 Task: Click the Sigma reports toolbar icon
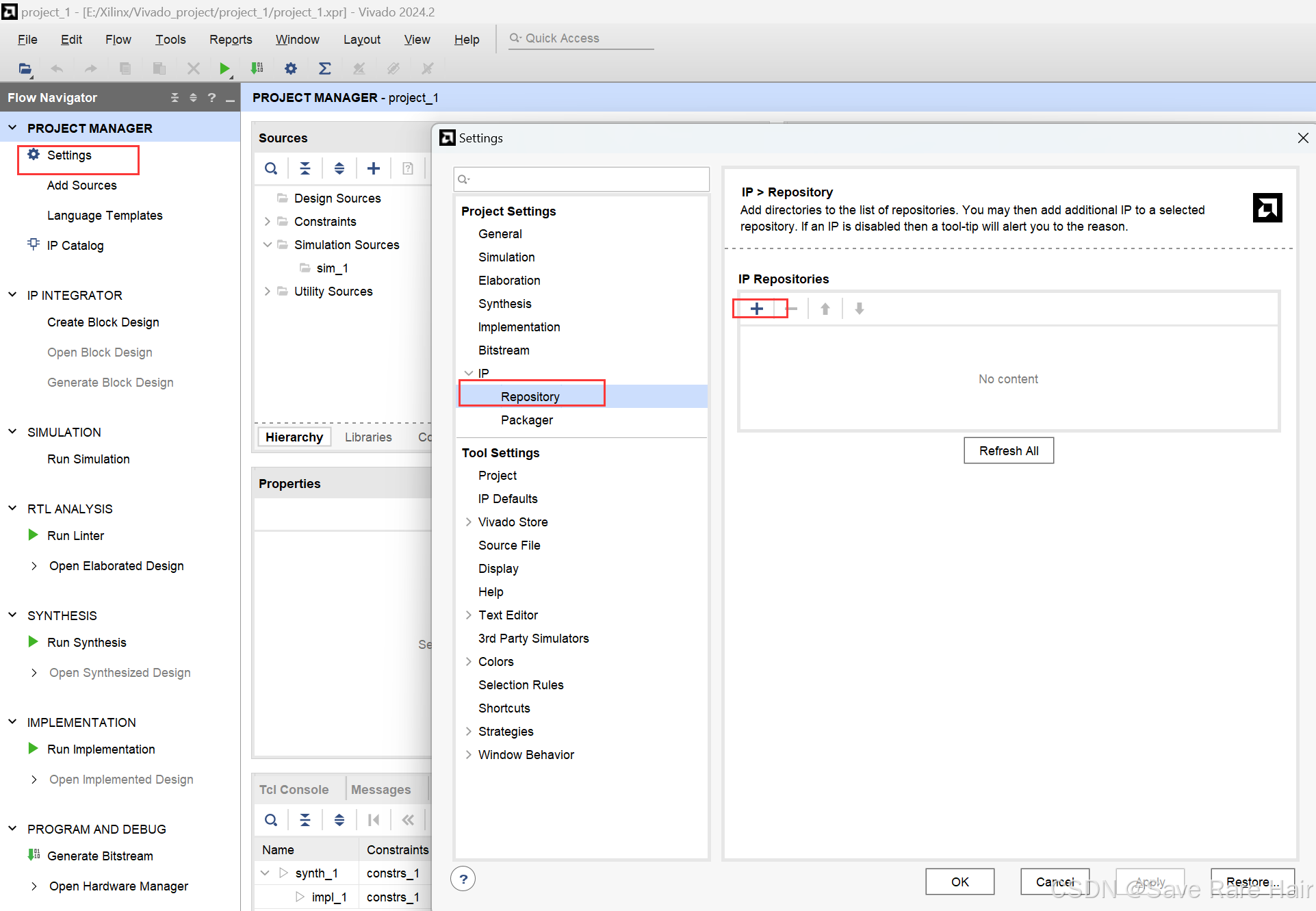pyautogui.click(x=324, y=68)
